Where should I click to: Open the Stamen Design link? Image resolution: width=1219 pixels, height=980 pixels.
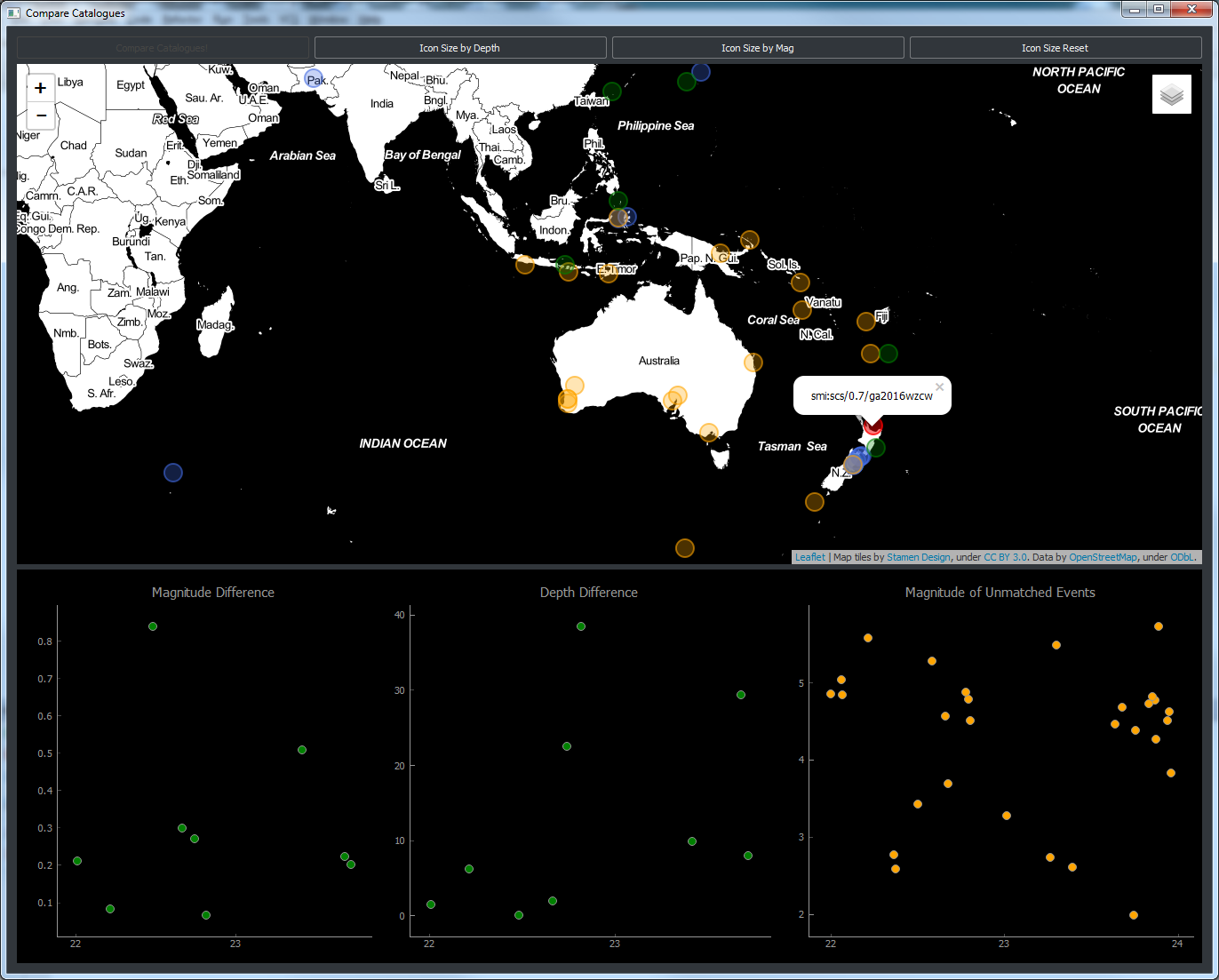(919, 557)
